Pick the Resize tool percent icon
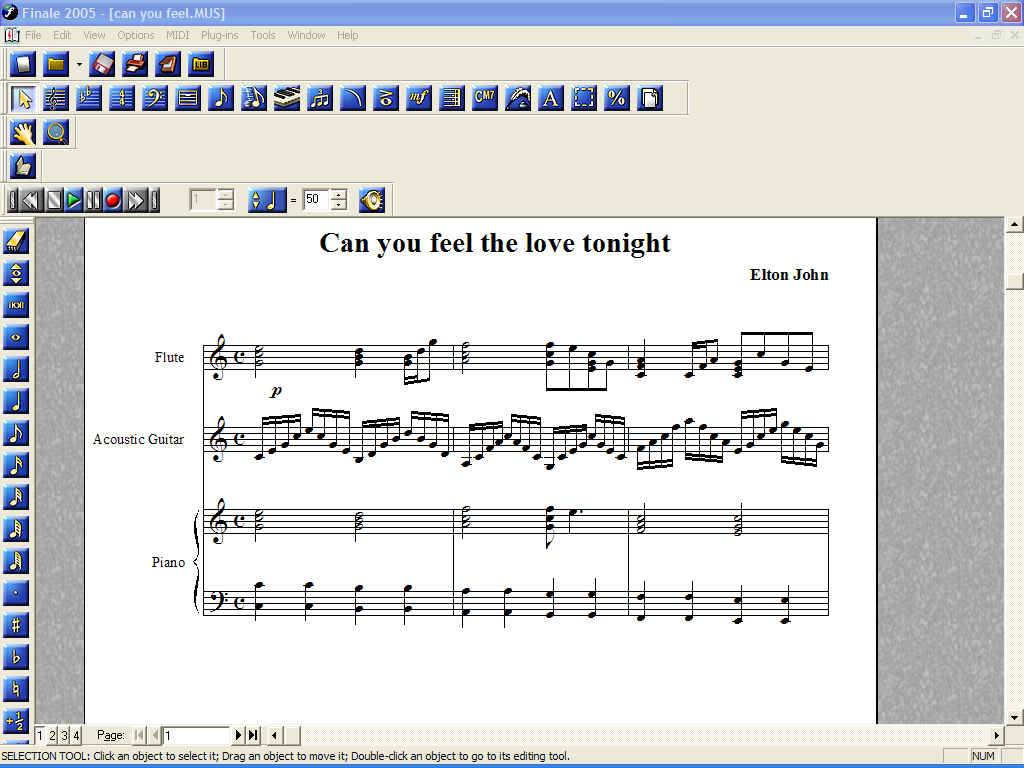This screenshot has height=768, width=1024. (617, 98)
